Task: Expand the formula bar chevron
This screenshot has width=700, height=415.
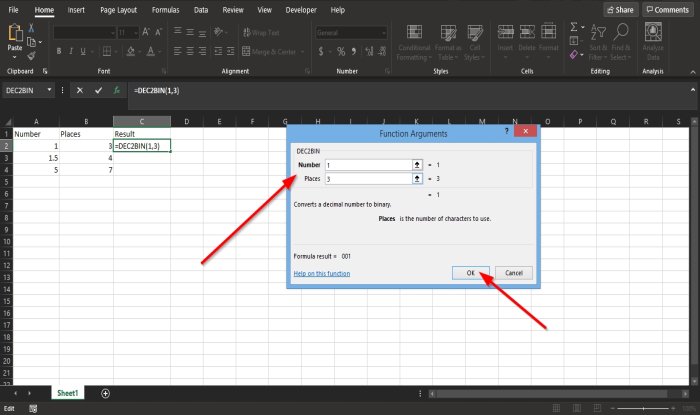Action: click(693, 90)
